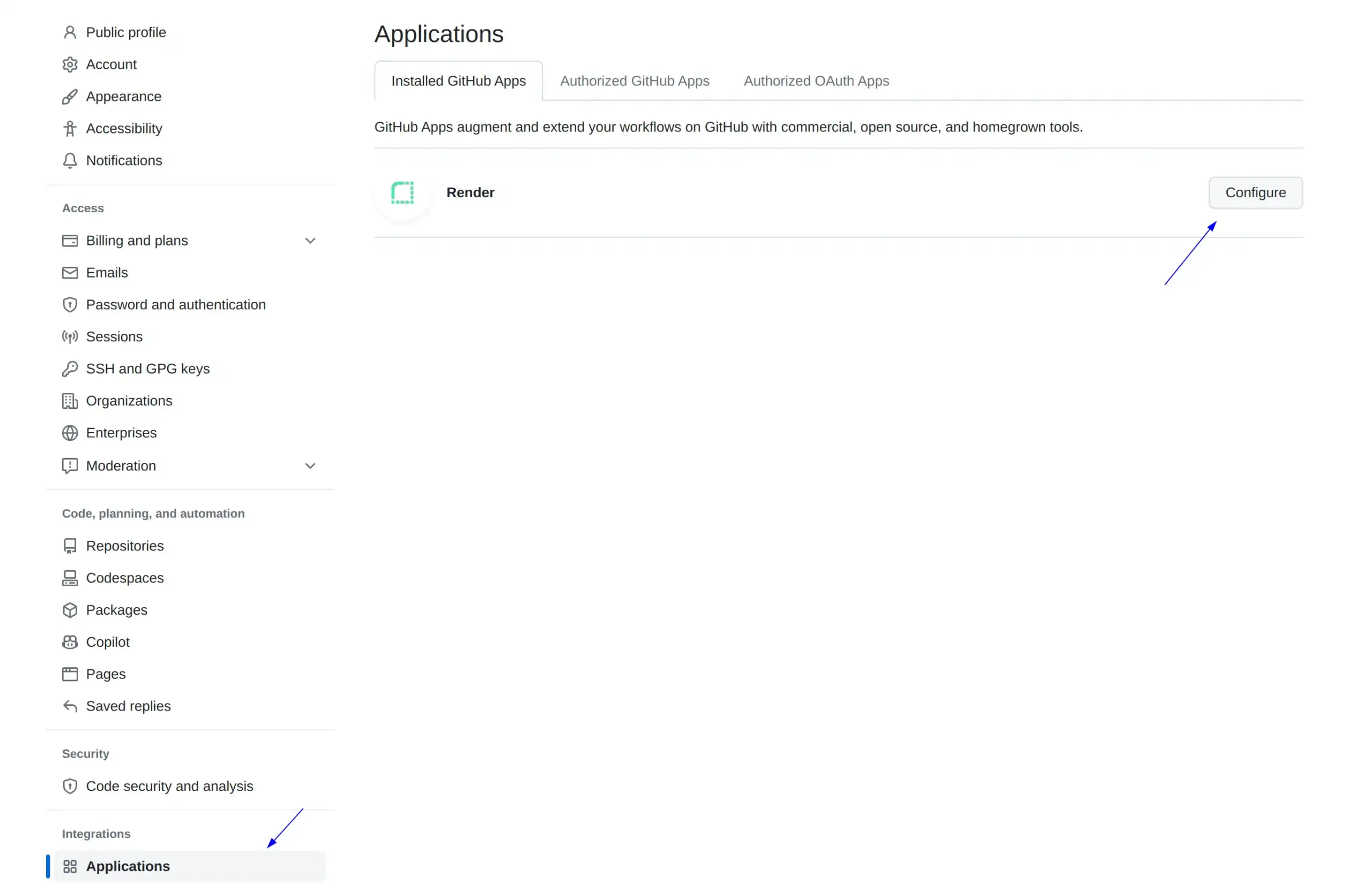Click the Code security and analysis icon
Screen dimensions: 1372x889
[x=70, y=786]
